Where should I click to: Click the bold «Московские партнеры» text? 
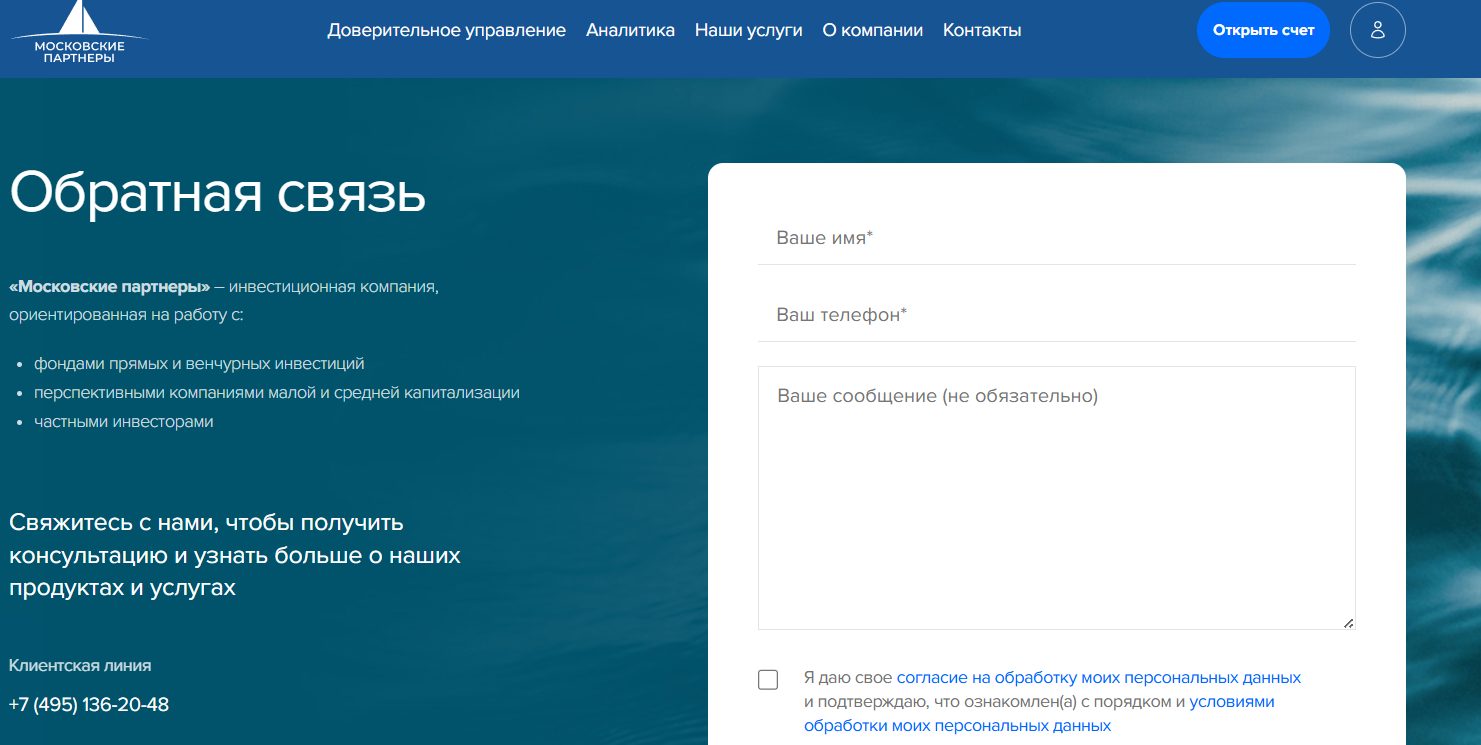tap(109, 287)
